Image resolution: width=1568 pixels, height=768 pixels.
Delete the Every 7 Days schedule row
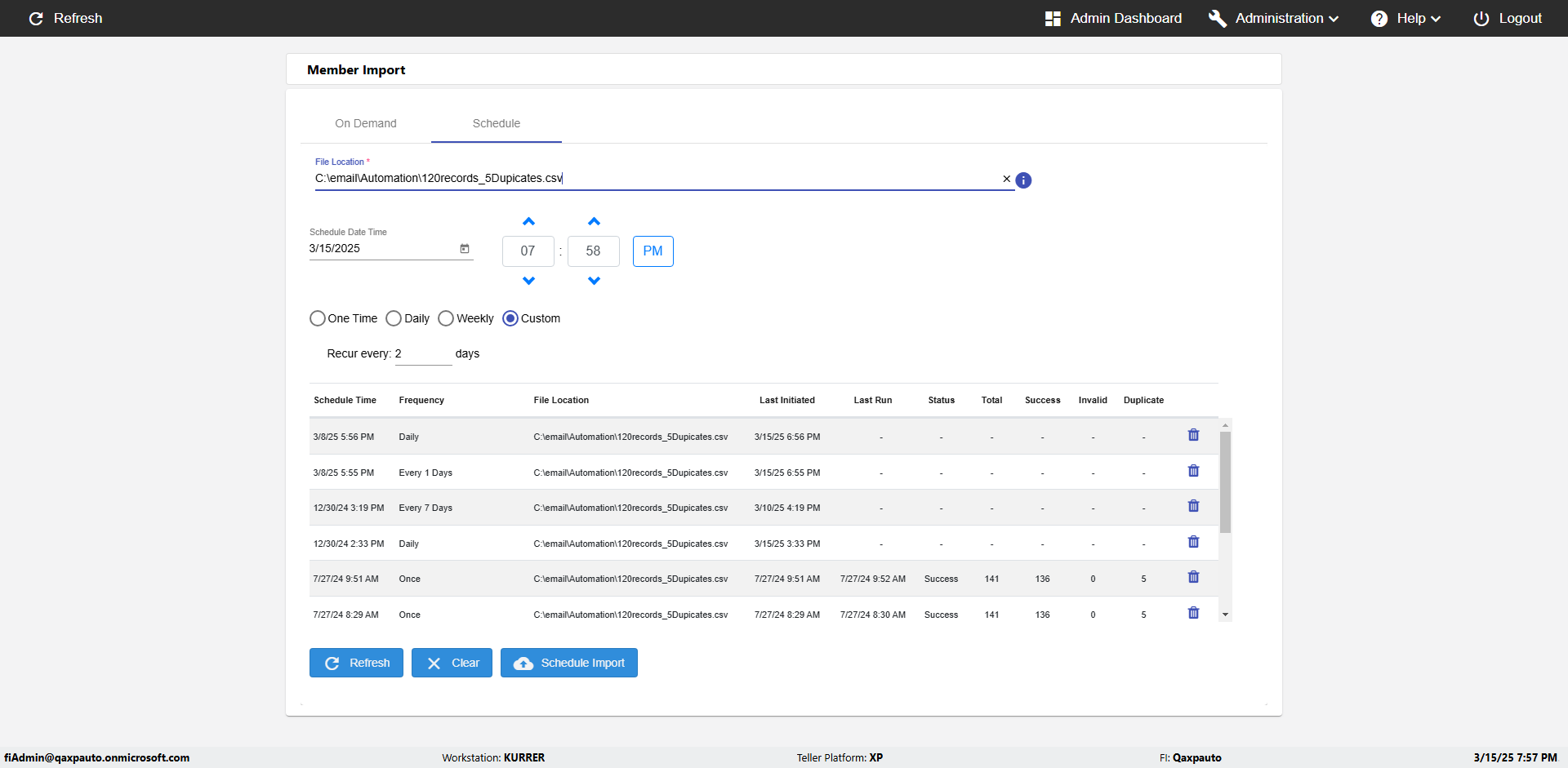[x=1193, y=506]
